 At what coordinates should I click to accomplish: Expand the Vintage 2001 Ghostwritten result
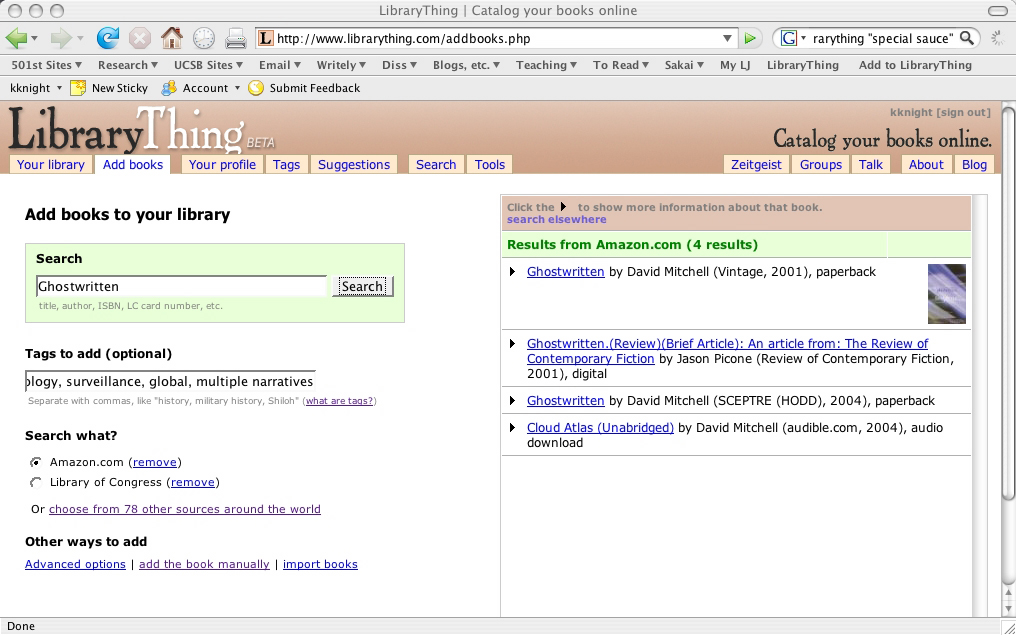tap(513, 272)
